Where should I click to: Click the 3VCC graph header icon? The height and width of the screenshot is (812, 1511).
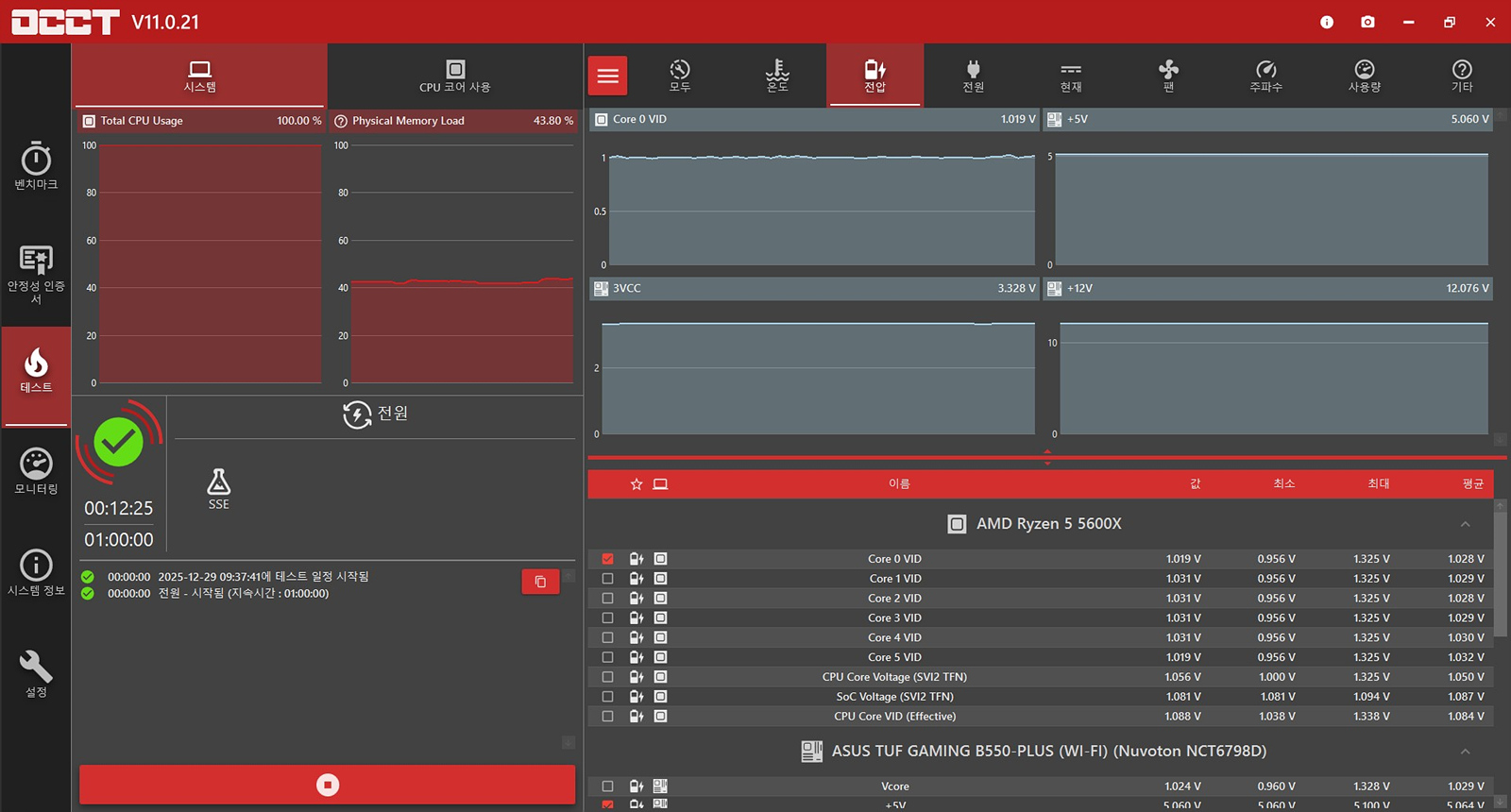point(601,289)
